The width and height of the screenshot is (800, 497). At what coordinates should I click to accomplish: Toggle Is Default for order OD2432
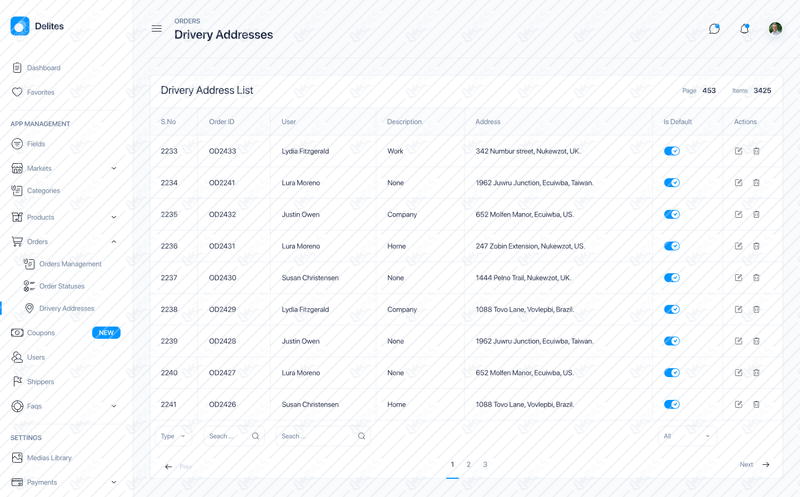[x=671, y=214]
